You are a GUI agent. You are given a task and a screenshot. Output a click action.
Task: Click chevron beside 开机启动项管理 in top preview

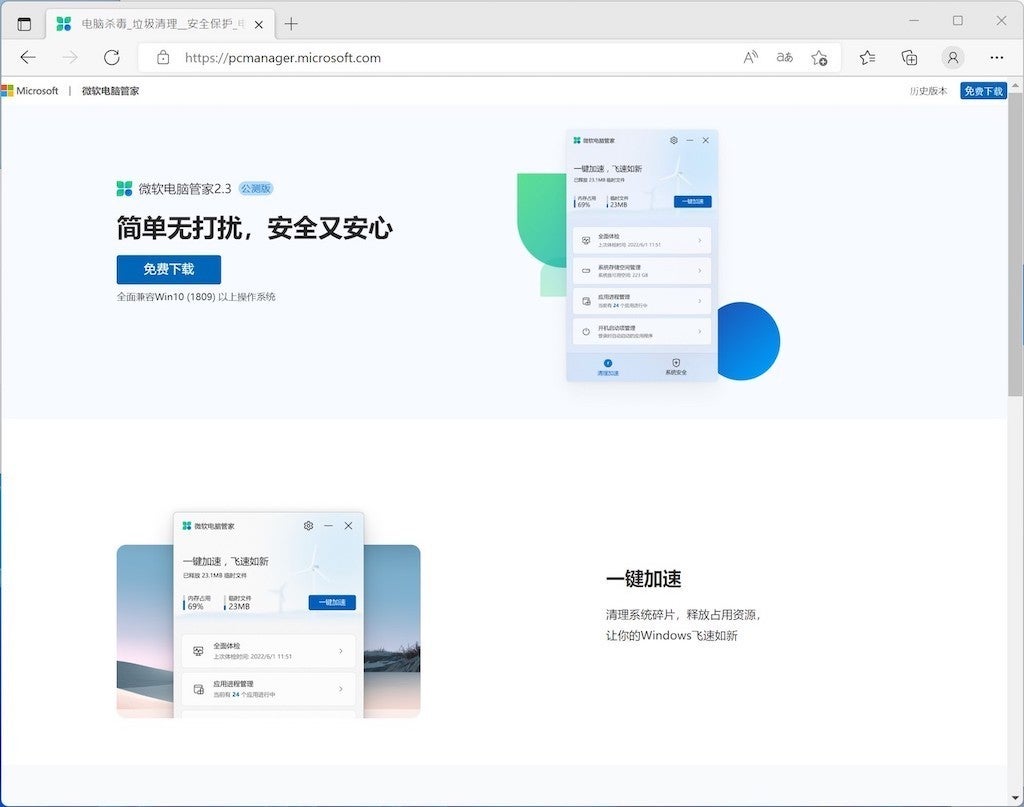(x=699, y=332)
